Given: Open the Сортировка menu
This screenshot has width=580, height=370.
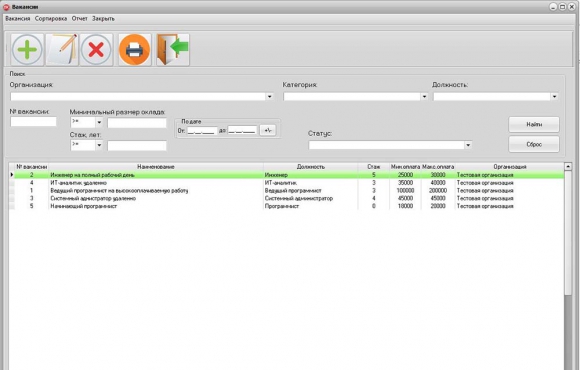Looking at the screenshot, I should 51,18.
